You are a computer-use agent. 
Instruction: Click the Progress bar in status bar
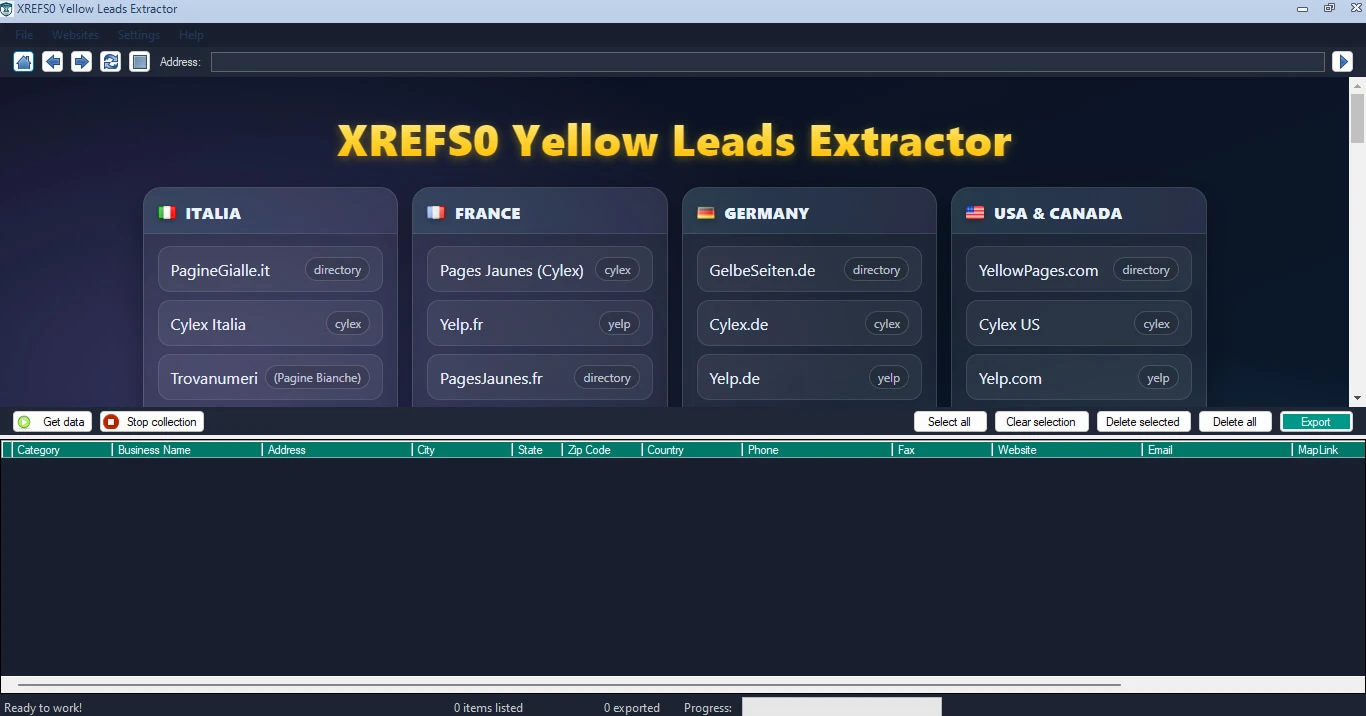point(841,707)
